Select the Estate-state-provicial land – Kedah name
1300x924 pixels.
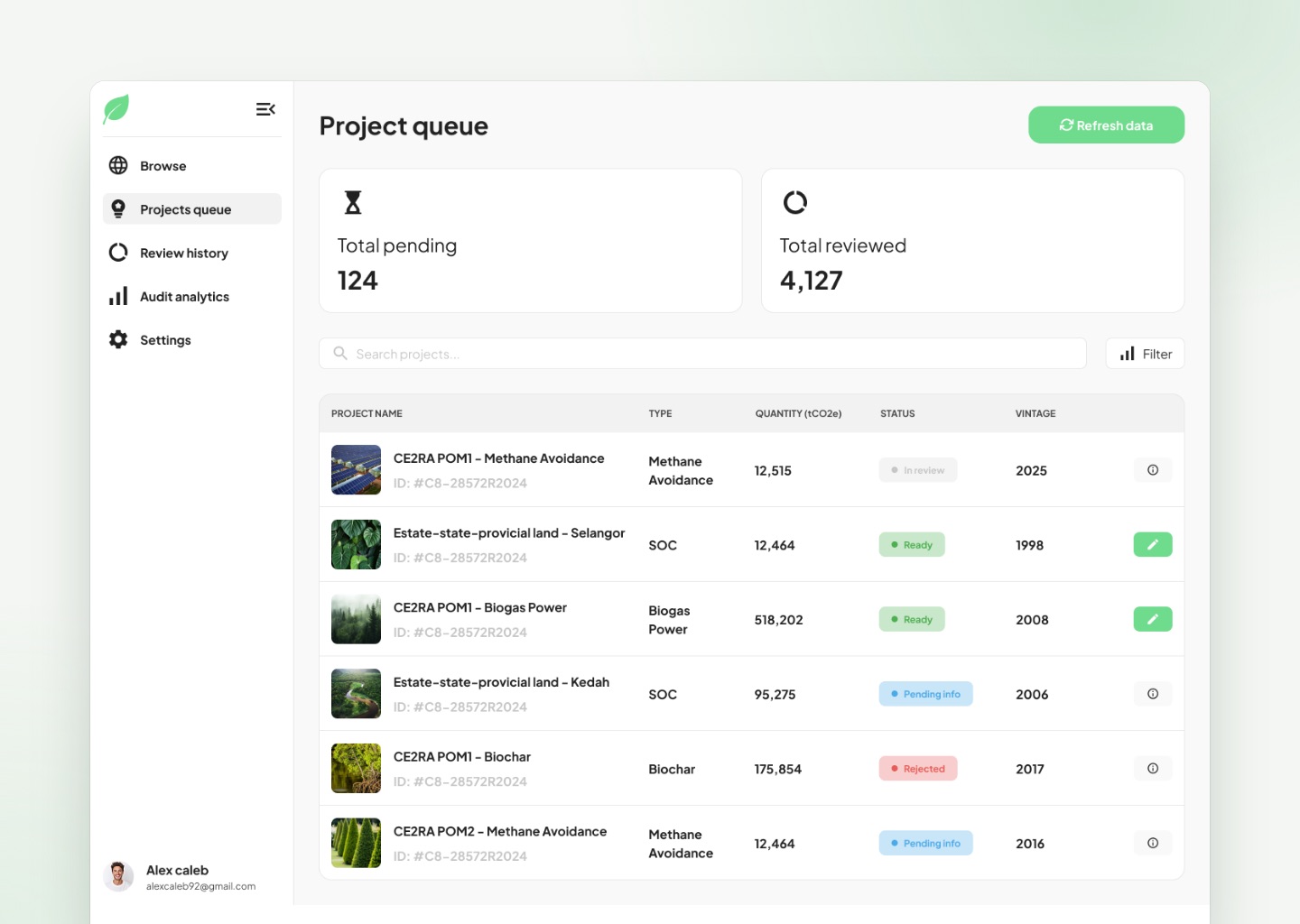pyautogui.click(x=501, y=682)
